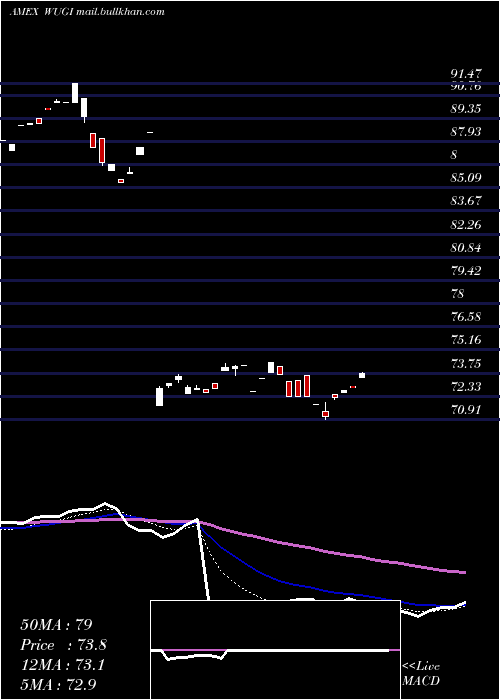This screenshot has height=700, width=500.
Task: Click the 75.16 price axis label
Action: [x=466, y=340]
